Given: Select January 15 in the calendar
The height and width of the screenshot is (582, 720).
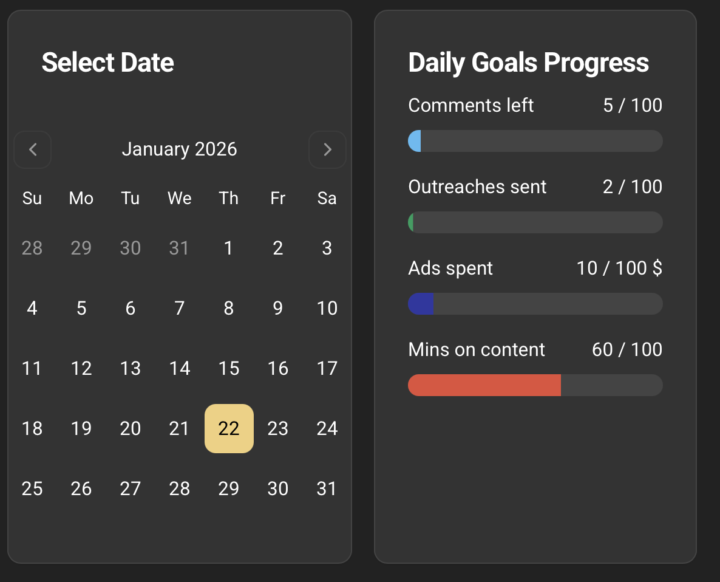Looking at the screenshot, I should point(229,368).
